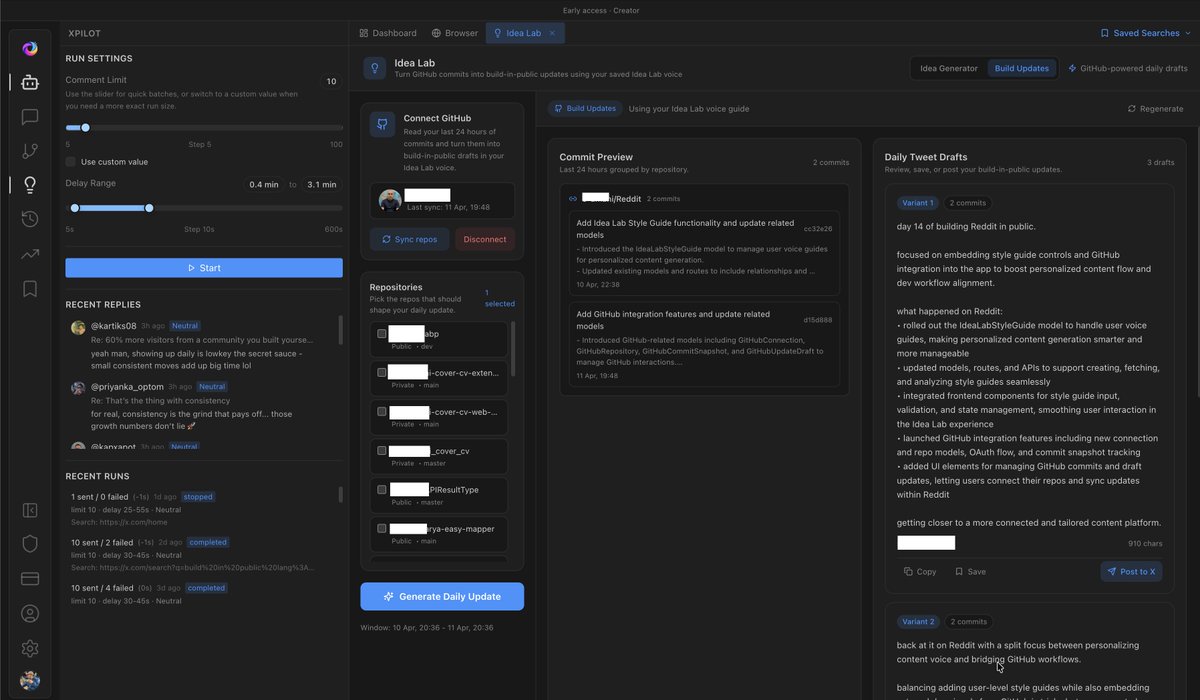Click the Variant 1 badge
Image resolution: width=1200 pixels, height=700 pixels.
click(917, 203)
